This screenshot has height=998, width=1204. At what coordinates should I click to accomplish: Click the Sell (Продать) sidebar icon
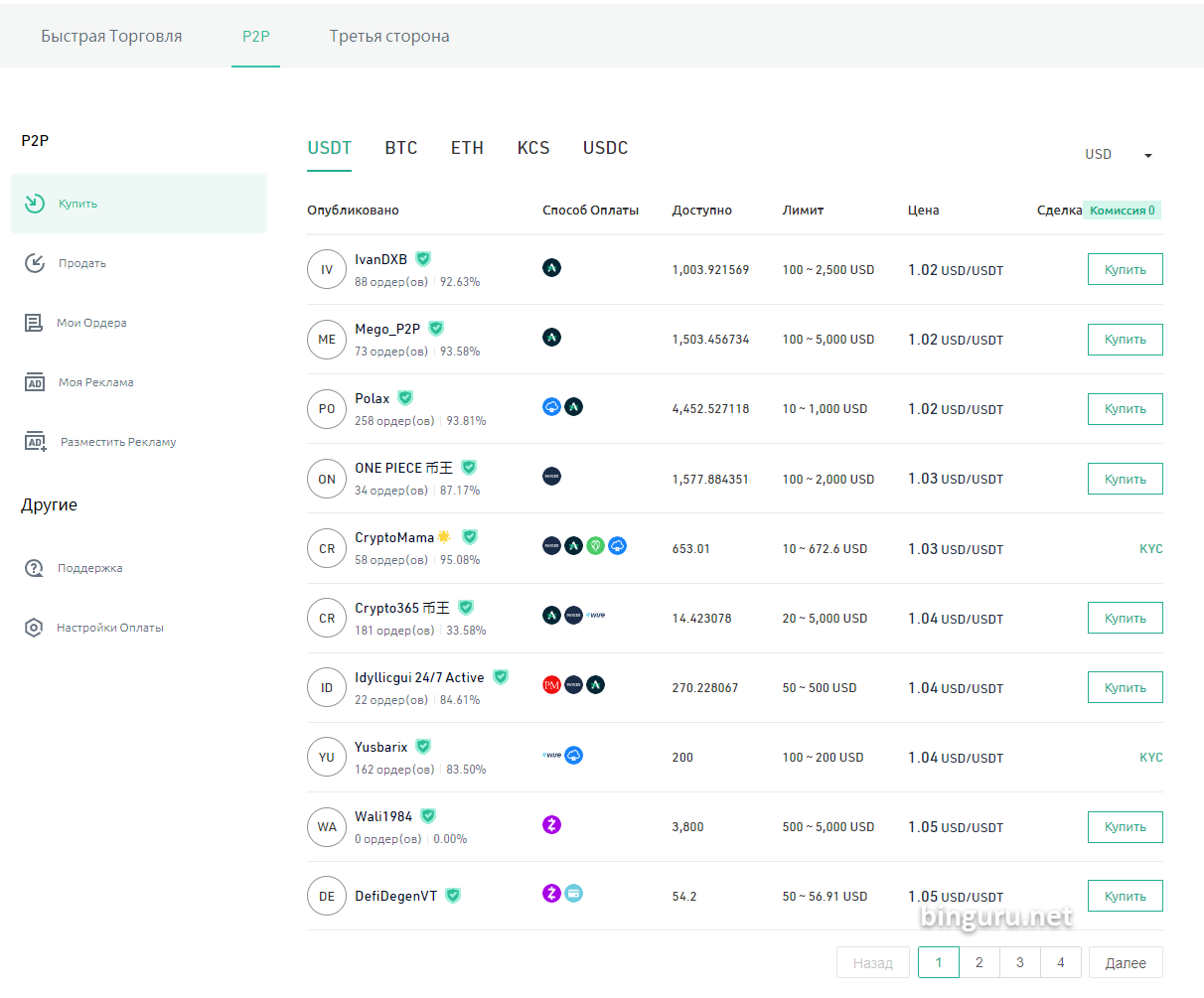tap(35, 263)
